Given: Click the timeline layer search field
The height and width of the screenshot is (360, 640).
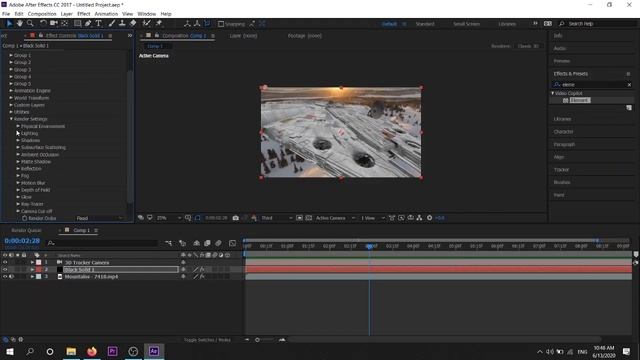Looking at the screenshot, I should 103,243.
